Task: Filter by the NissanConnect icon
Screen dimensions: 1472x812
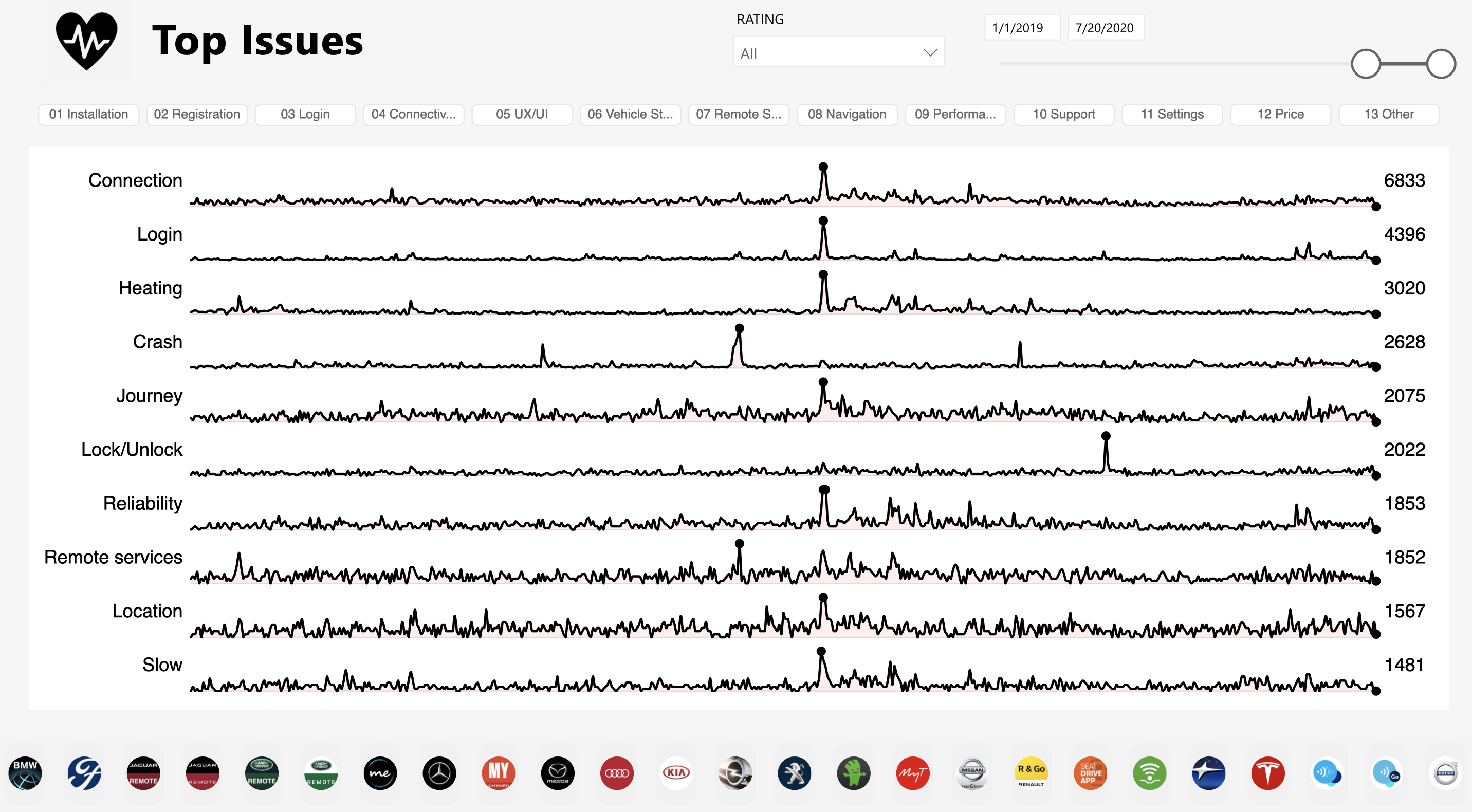Action: click(x=972, y=773)
